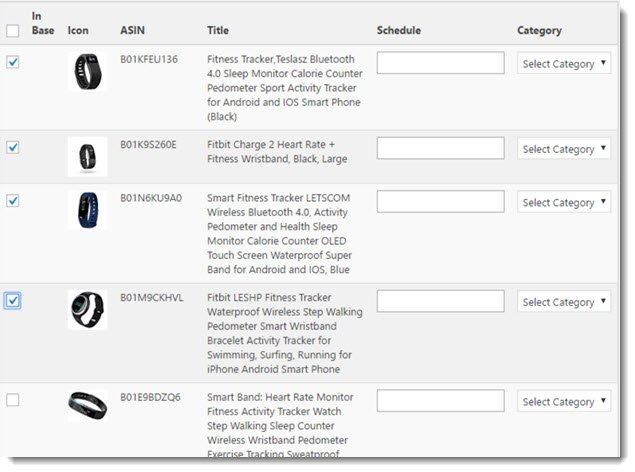Click the Smart Band: Heart Rate Monitor title
This screenshot has width=635, height=472.
[280, 425]
